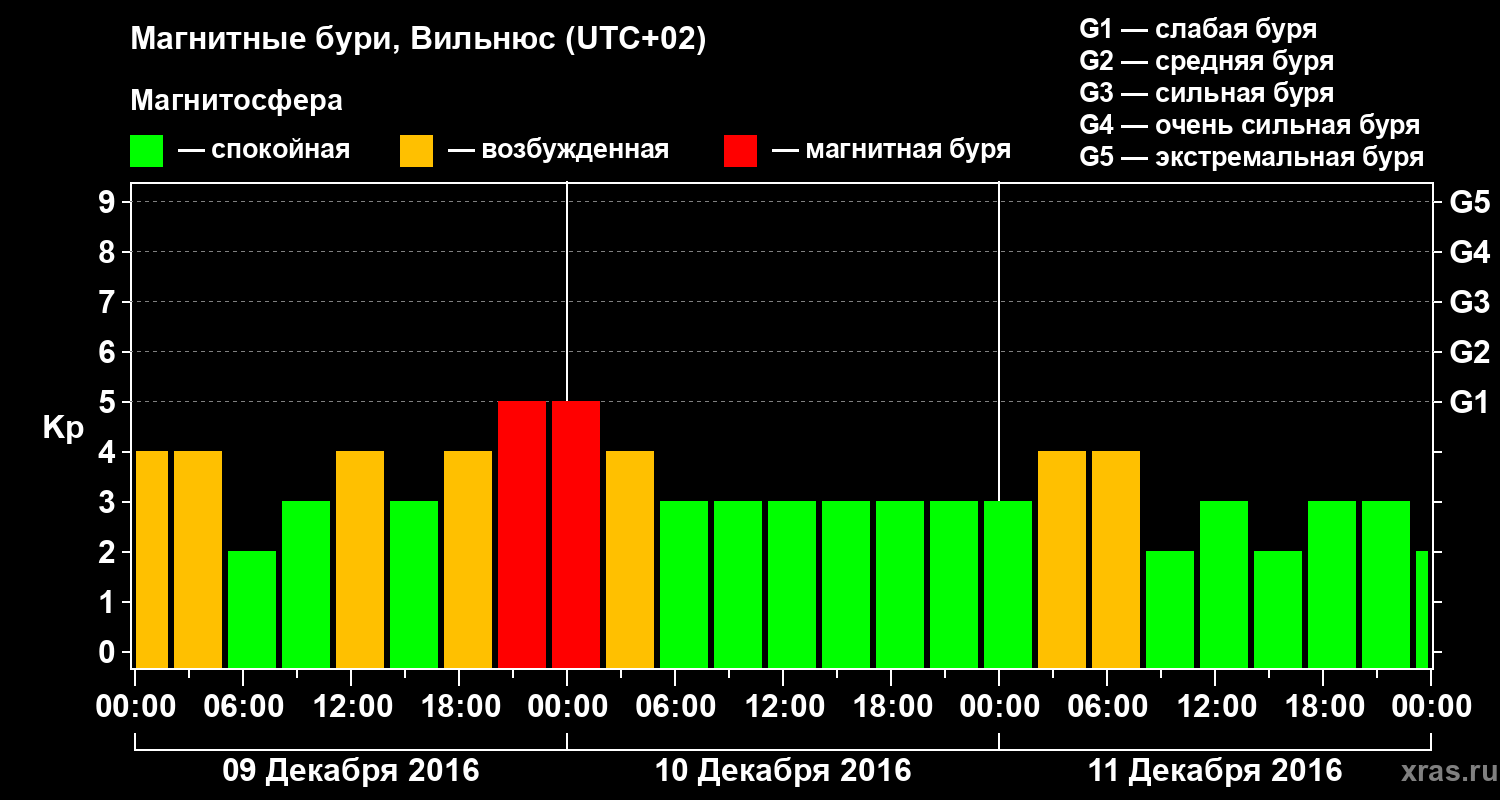
Task: Click the title 'Магнитные бури, Вильнюс (UTC+02)'
Action: click(418, 41)
